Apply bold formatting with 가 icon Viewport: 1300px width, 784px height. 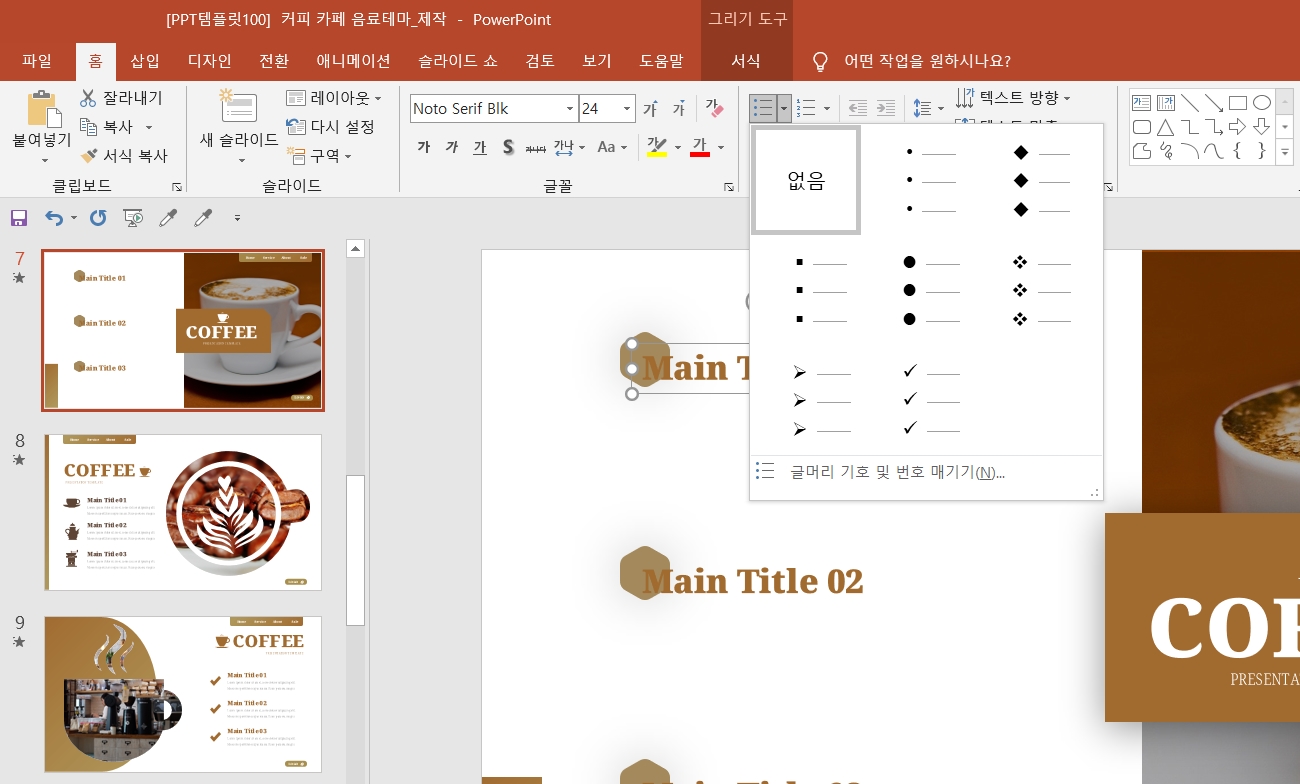coord(423,147)
